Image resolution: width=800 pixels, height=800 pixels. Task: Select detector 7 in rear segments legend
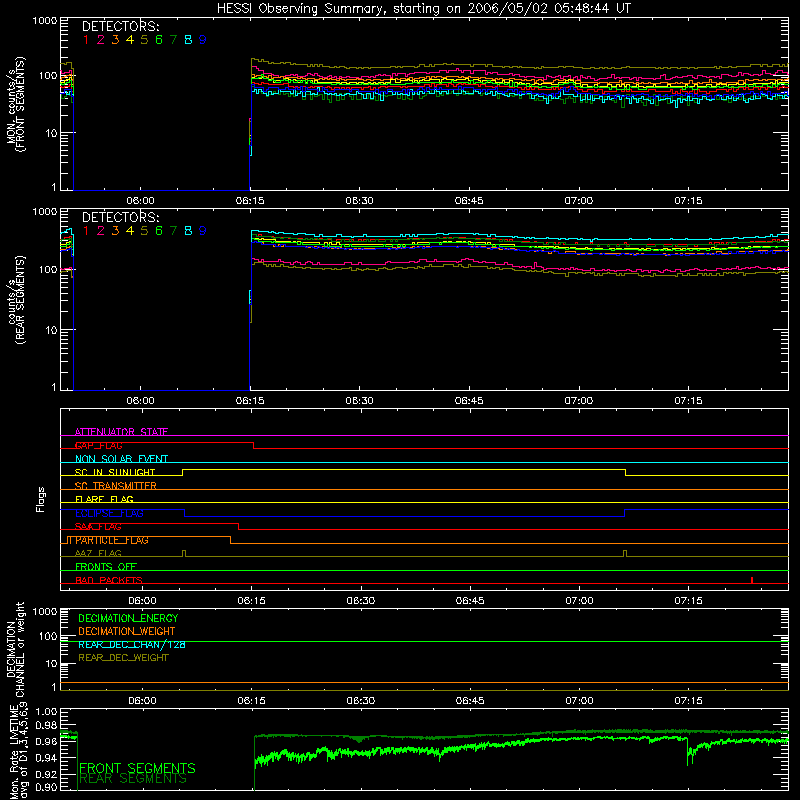coord(173,231)
